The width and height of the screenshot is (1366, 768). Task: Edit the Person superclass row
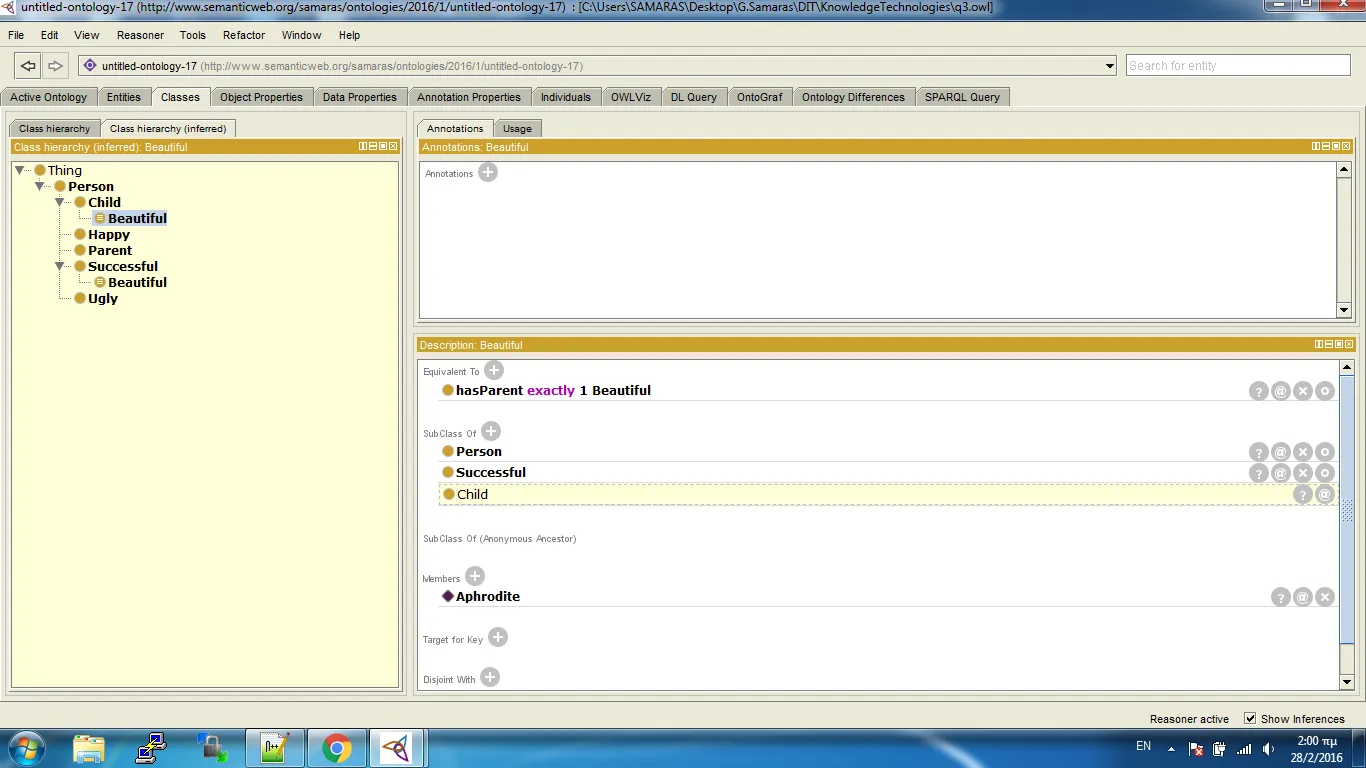[1325, 452]
